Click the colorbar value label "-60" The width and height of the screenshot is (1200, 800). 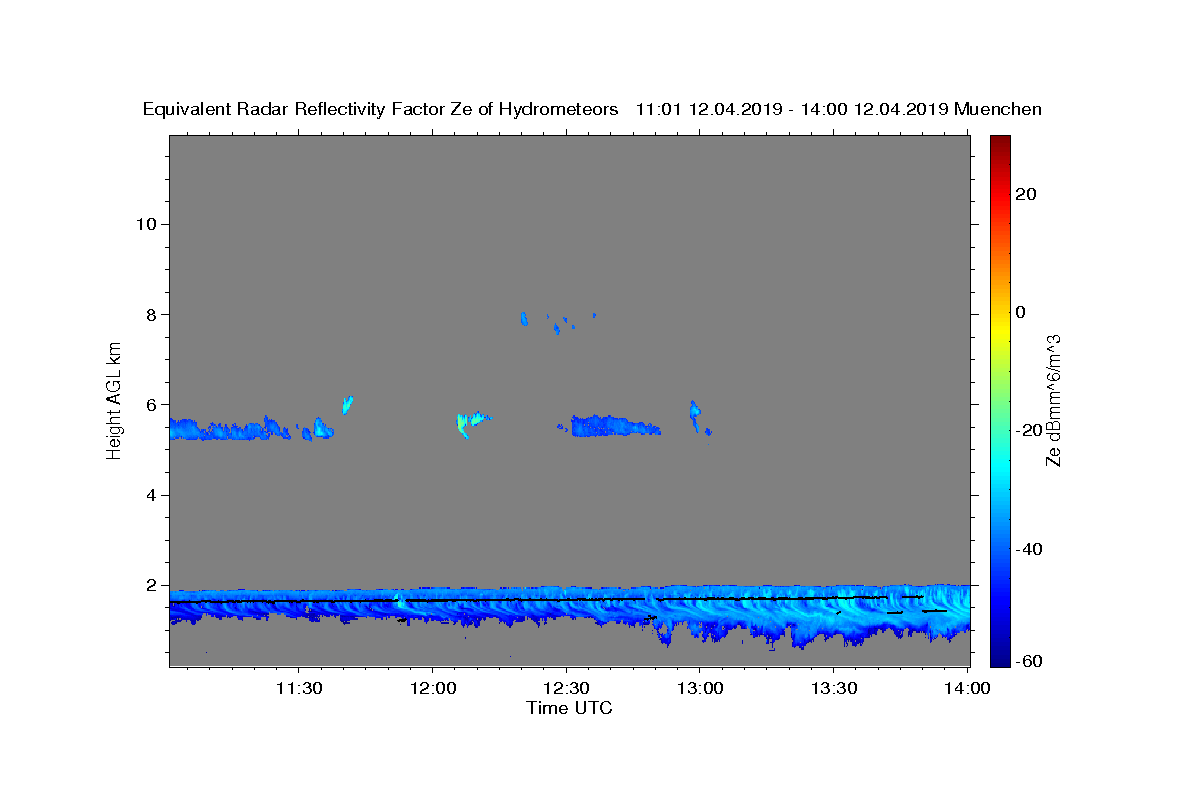point(1031,660)
